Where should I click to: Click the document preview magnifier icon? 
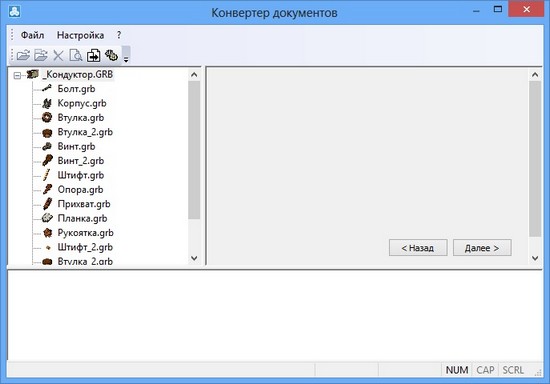tap(75, 55)
